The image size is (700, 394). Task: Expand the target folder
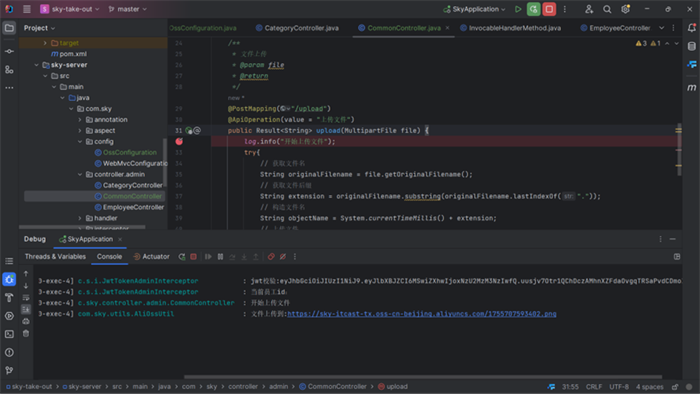pos(45,43)
